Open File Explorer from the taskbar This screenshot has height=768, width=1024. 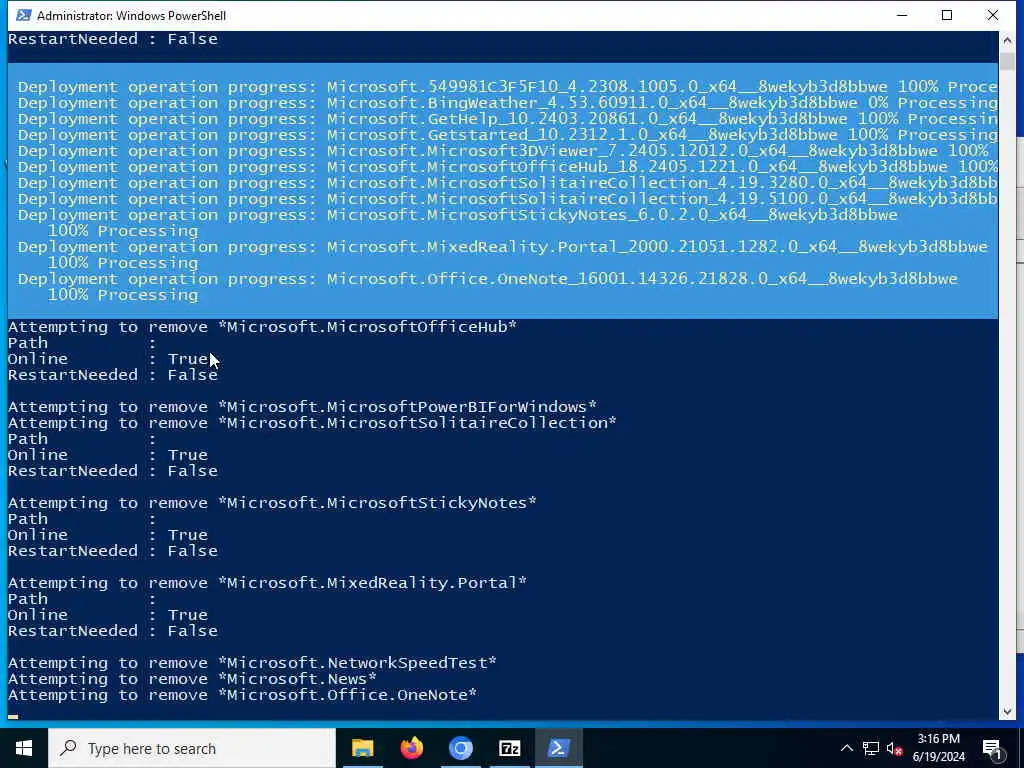(362, 748)
